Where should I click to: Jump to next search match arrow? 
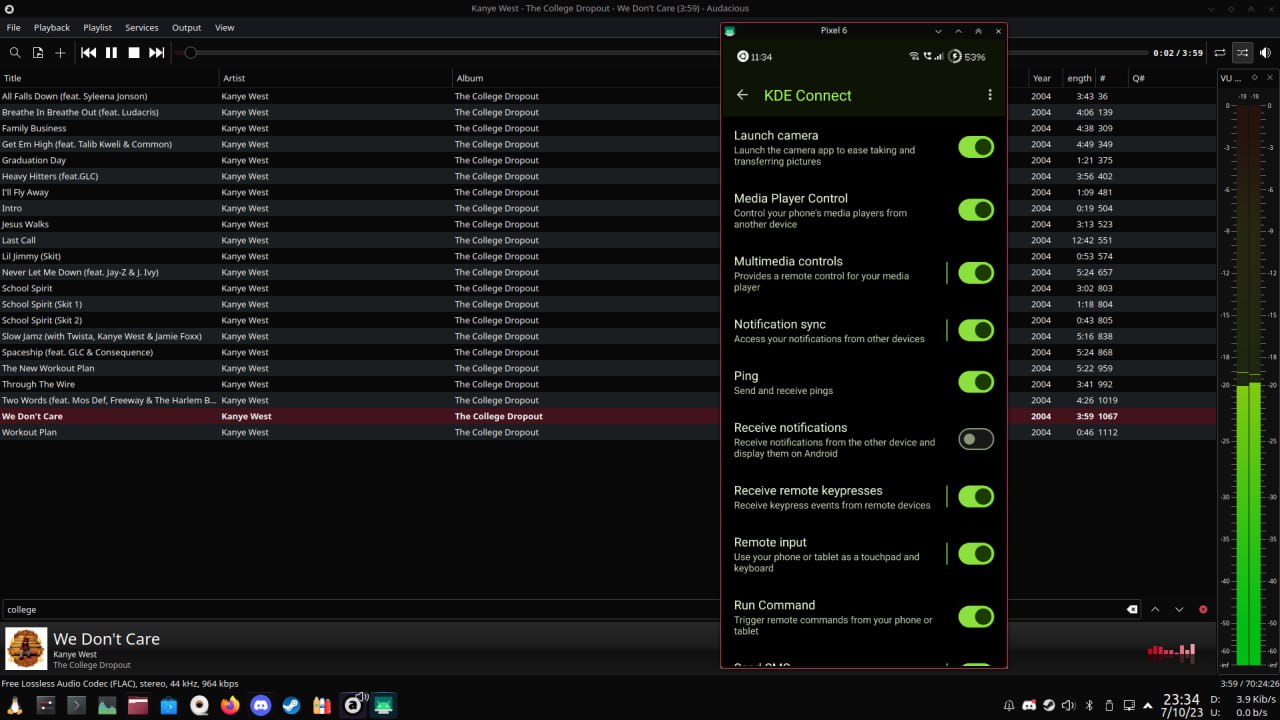pyautogui.click(x=1179, y=609)
